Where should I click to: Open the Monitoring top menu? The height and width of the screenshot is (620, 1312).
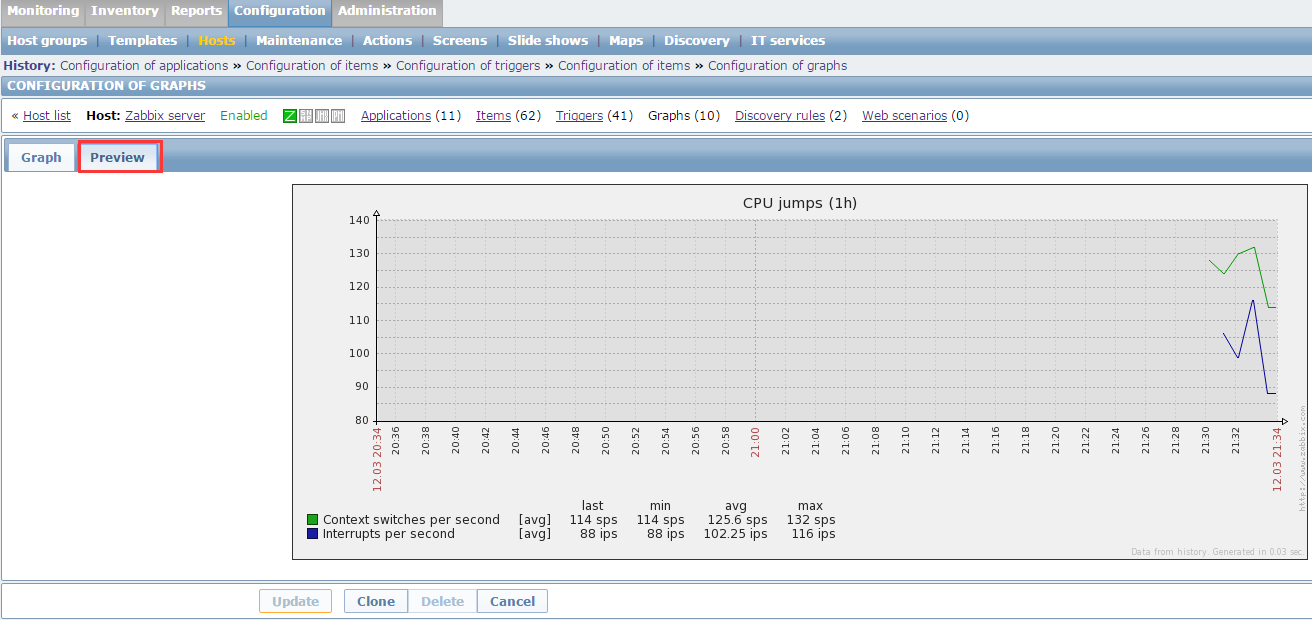coord(43,11)
